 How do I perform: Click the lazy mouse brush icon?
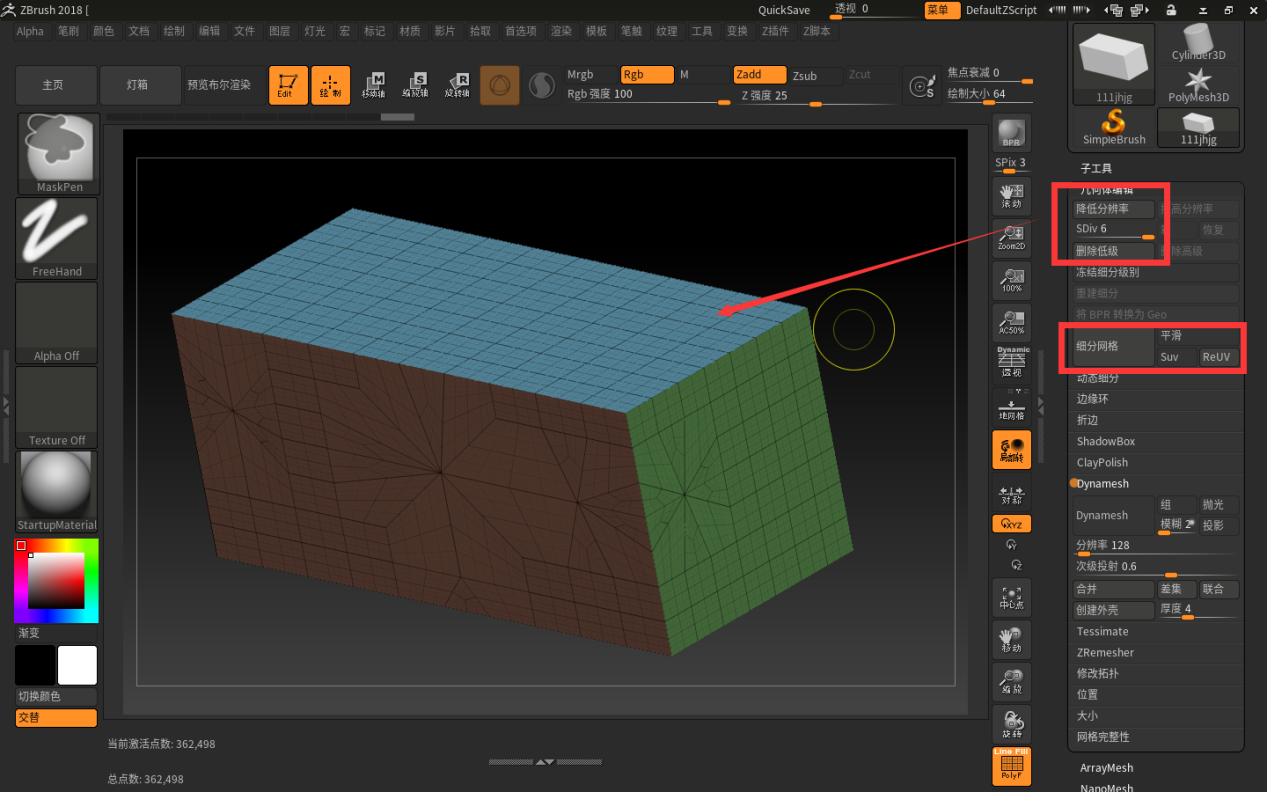pos(920,86)
